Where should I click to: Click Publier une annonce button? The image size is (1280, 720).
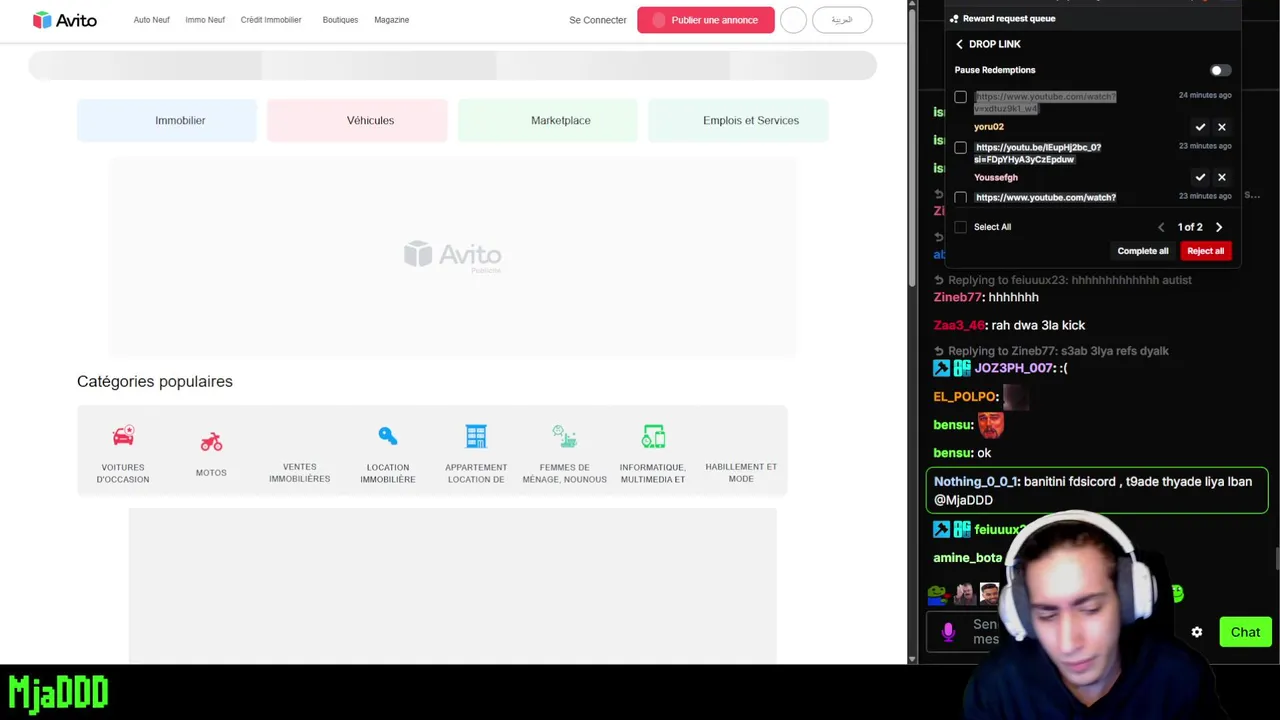tap(706, 20)
